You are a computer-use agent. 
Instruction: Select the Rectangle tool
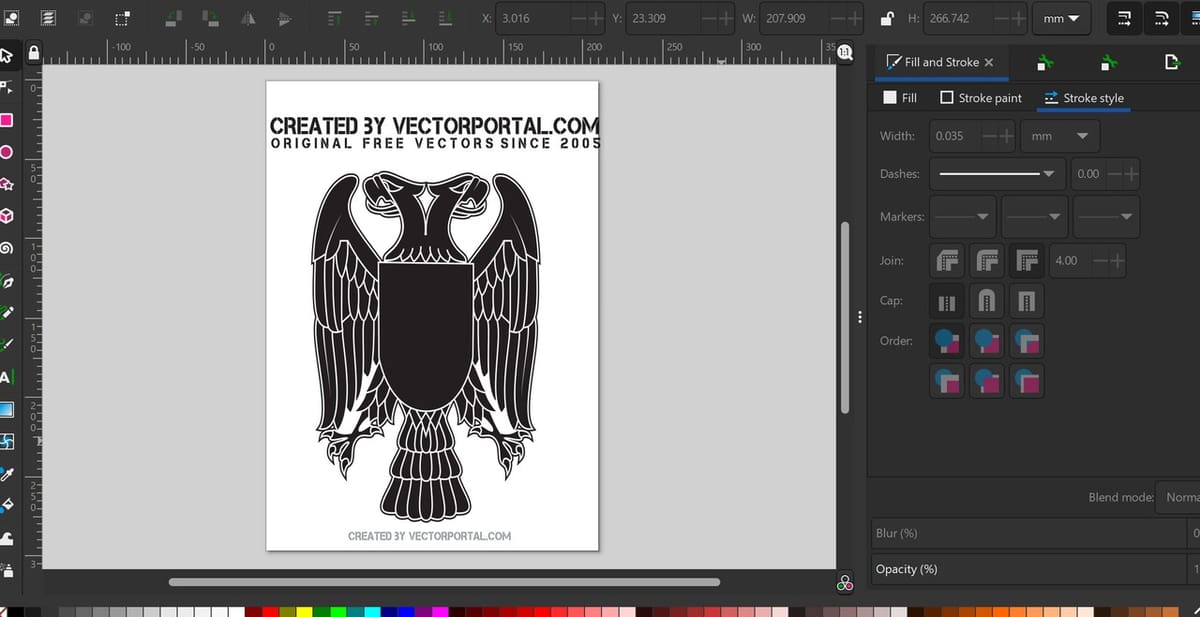(x=6, y=120)
